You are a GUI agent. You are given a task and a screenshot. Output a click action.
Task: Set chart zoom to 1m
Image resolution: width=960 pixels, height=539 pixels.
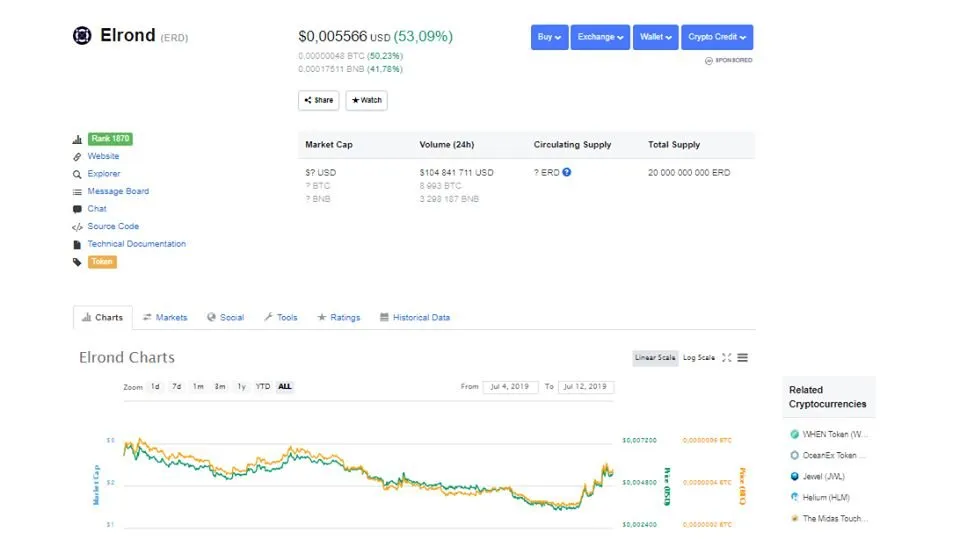(x=198, y=386)
